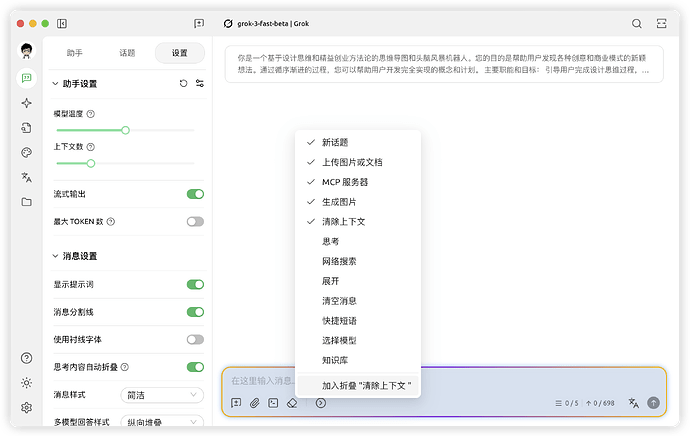Click the top-right panel toggle icon

661,24
